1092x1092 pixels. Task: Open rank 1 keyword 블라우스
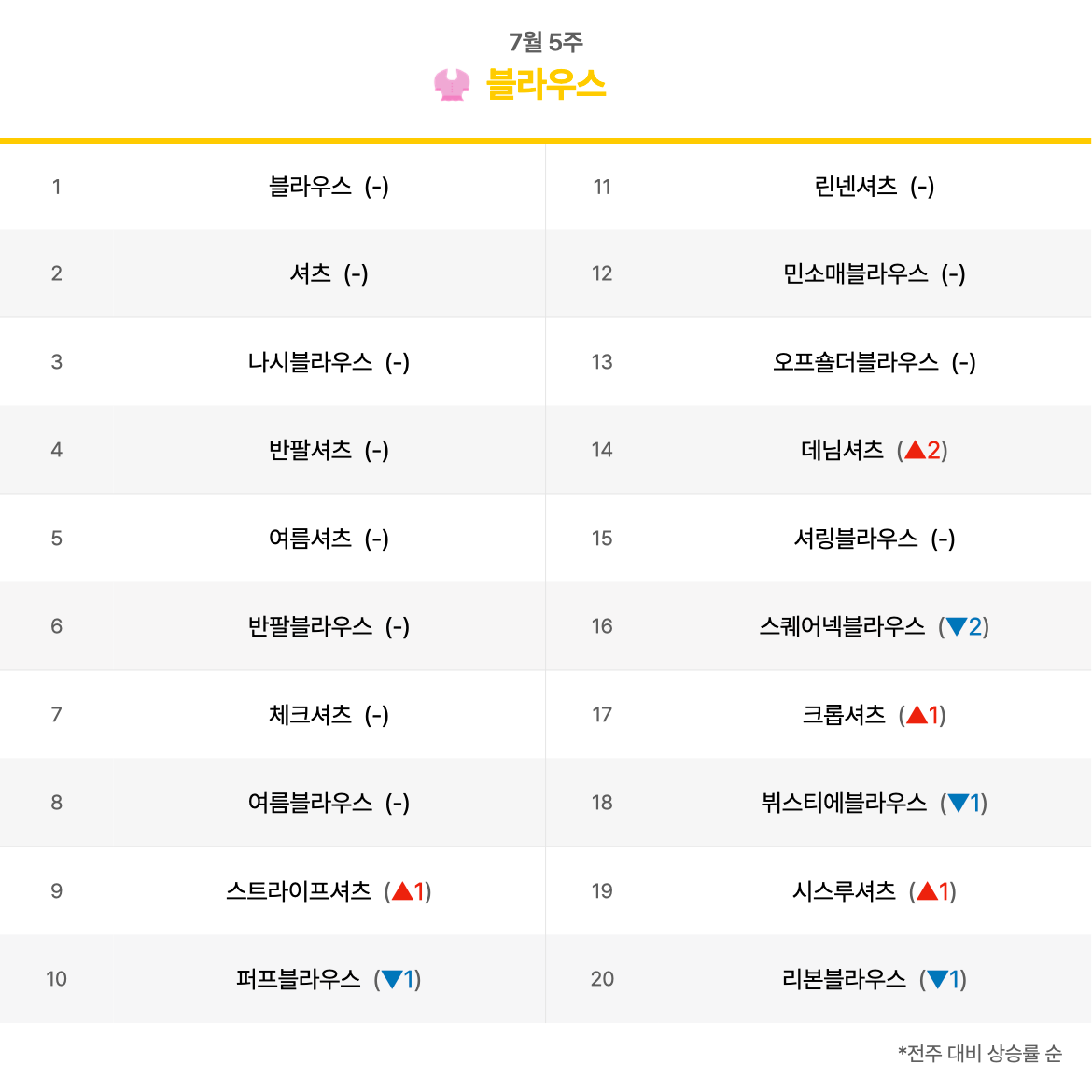tap(311, 187)
